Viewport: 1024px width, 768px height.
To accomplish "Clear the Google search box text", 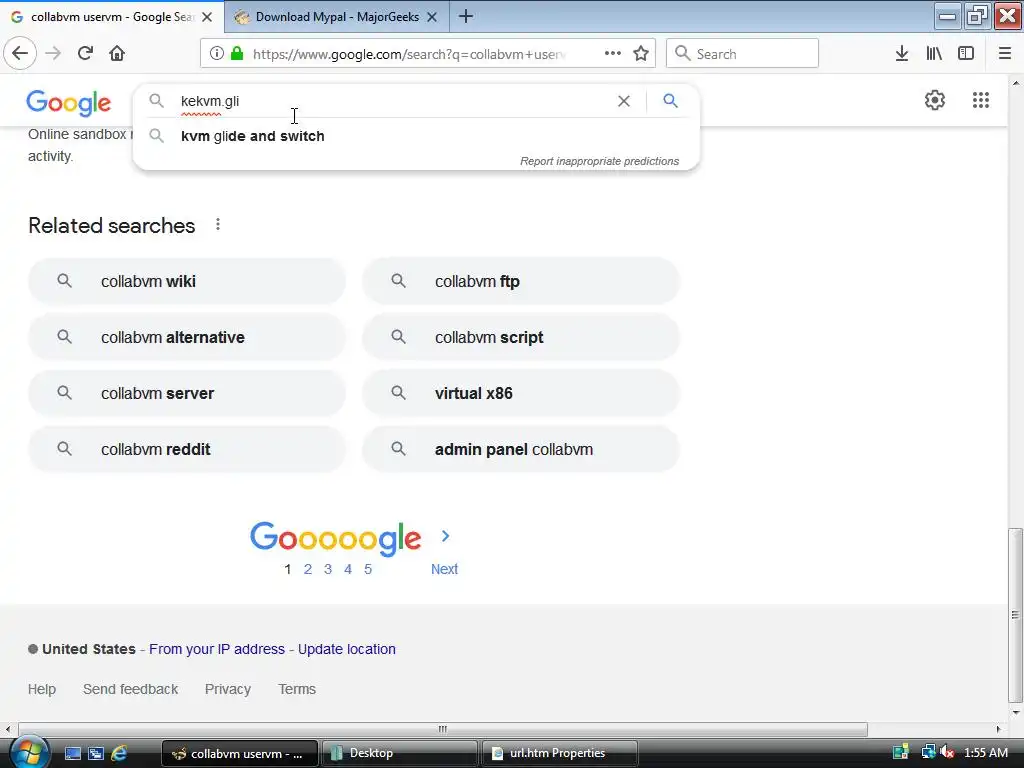I will 624,101.
